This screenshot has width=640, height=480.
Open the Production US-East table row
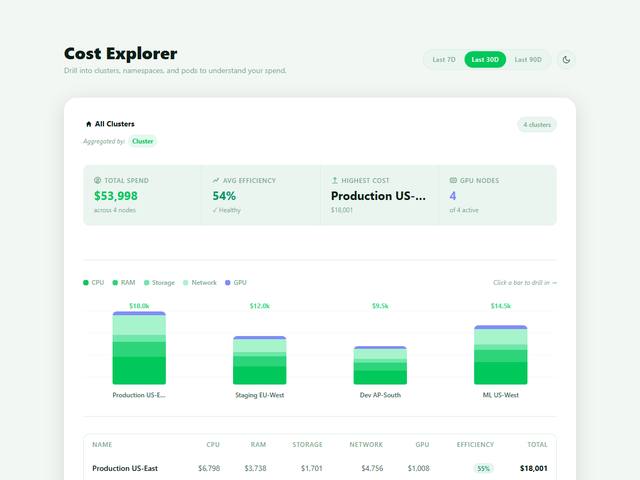pyautogui.click(x=320, y=468)
